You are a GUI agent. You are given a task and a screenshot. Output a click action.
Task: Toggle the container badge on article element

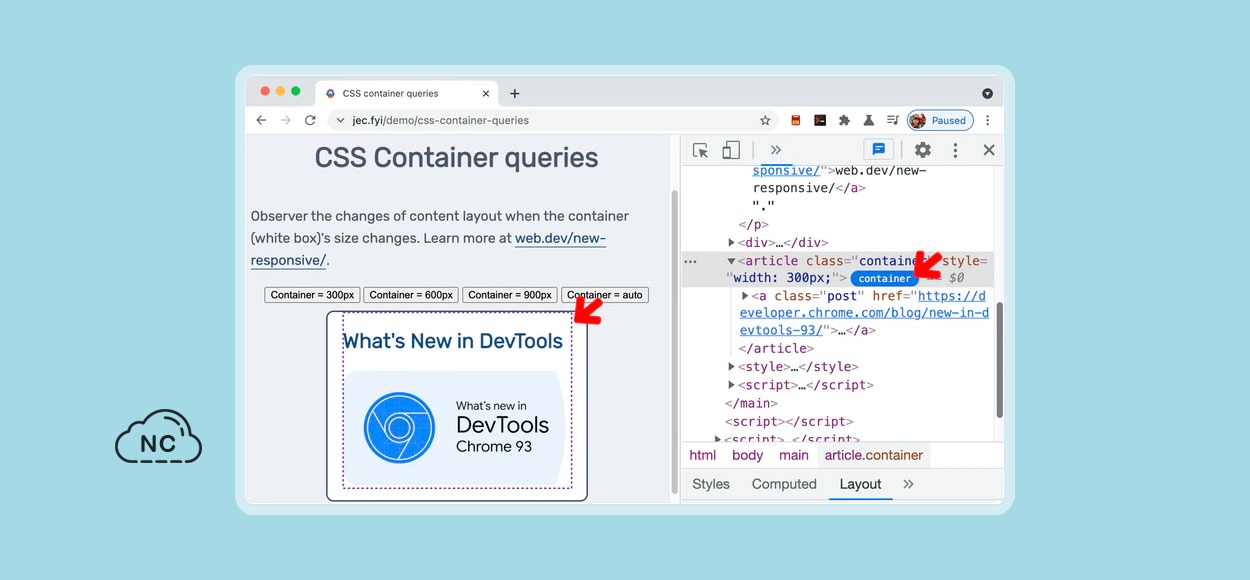pos(885,278)
